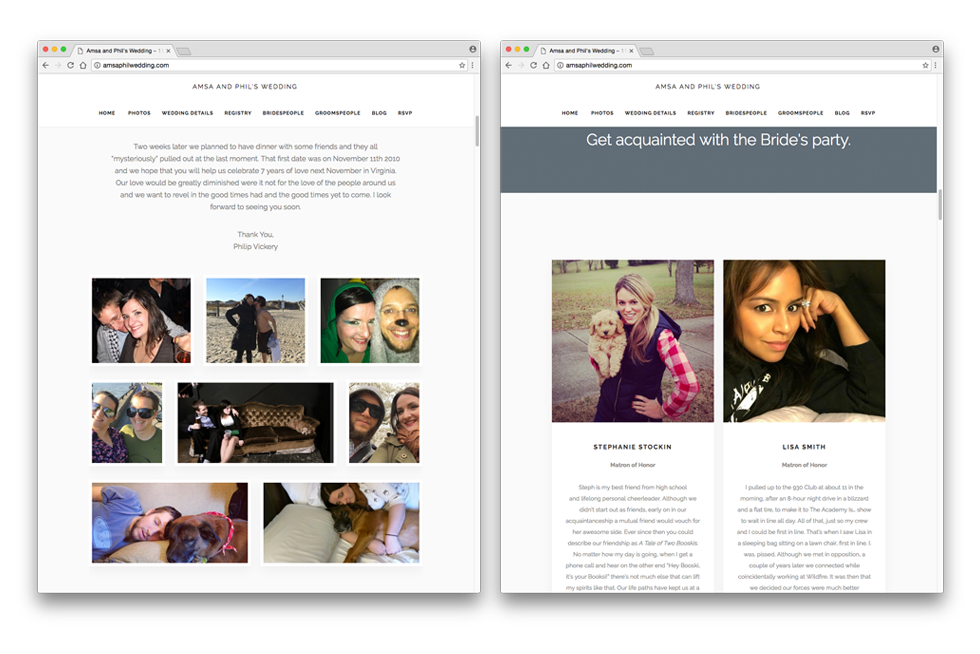The height and width of the screenshot is (654, 980).
Task: Open a new tab in the left browser window
Action: point(184,51)
